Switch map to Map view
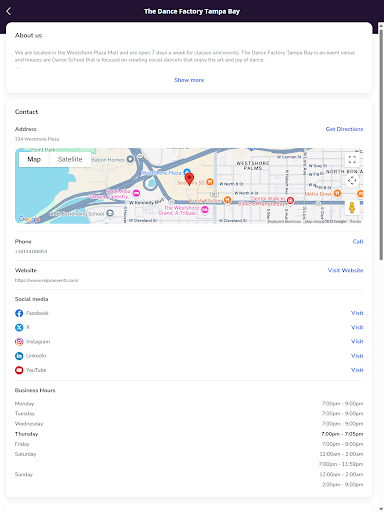Screen dimensions: 384x512 (x=34, y=159)
